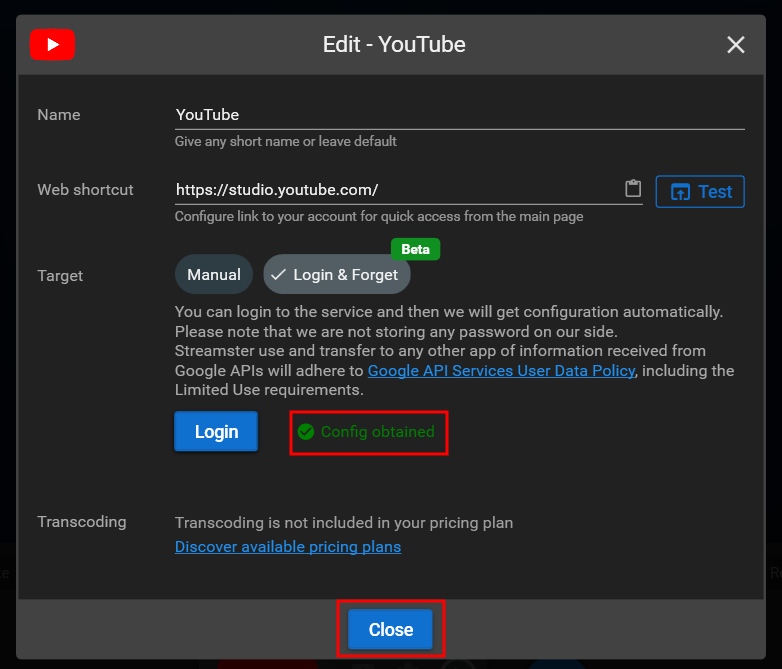Click the Close button at the bottom
This screenshot has height=669, width=782.
(x=391, y=630)
